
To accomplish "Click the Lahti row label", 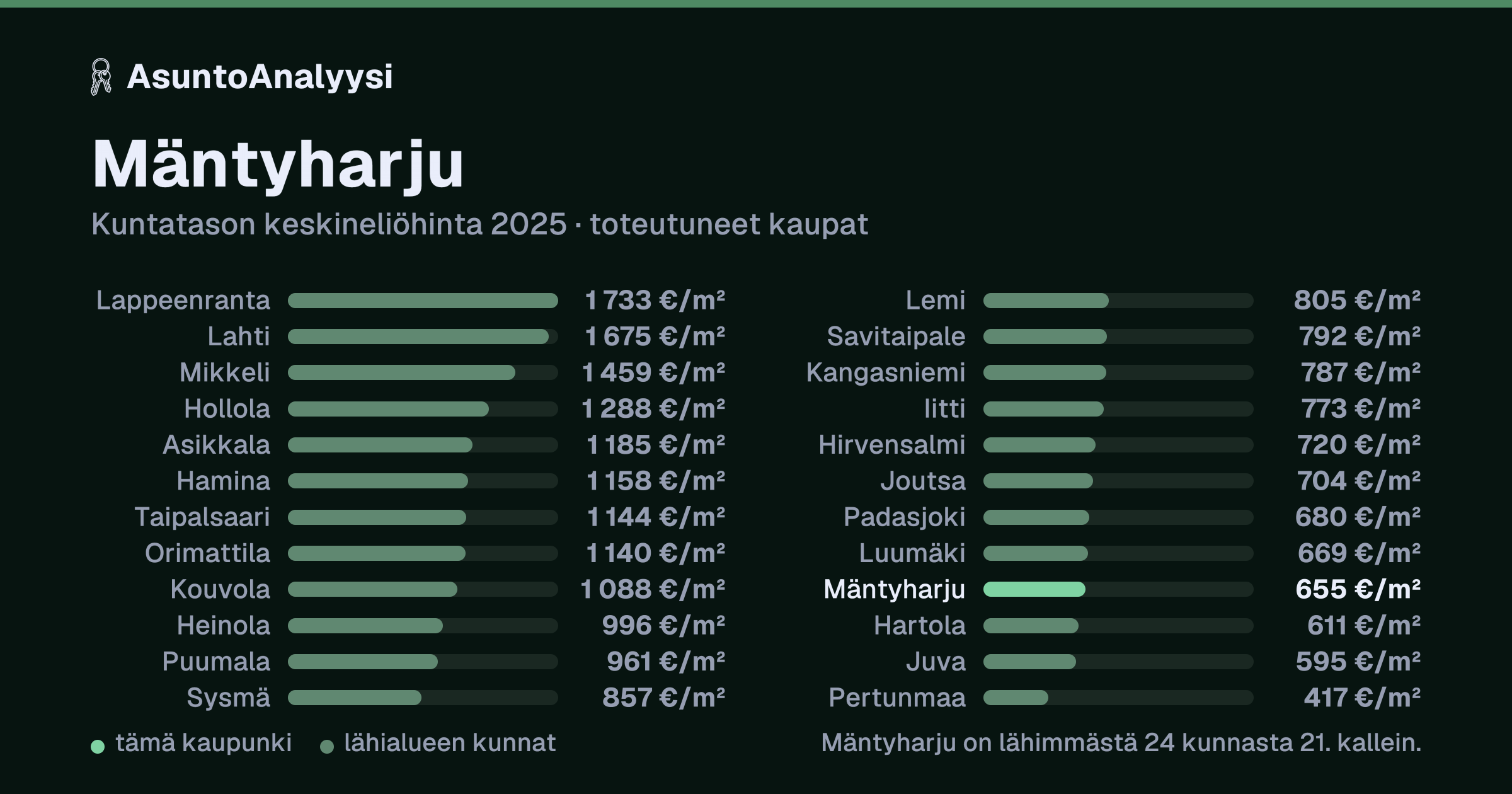I will point(239,337).
